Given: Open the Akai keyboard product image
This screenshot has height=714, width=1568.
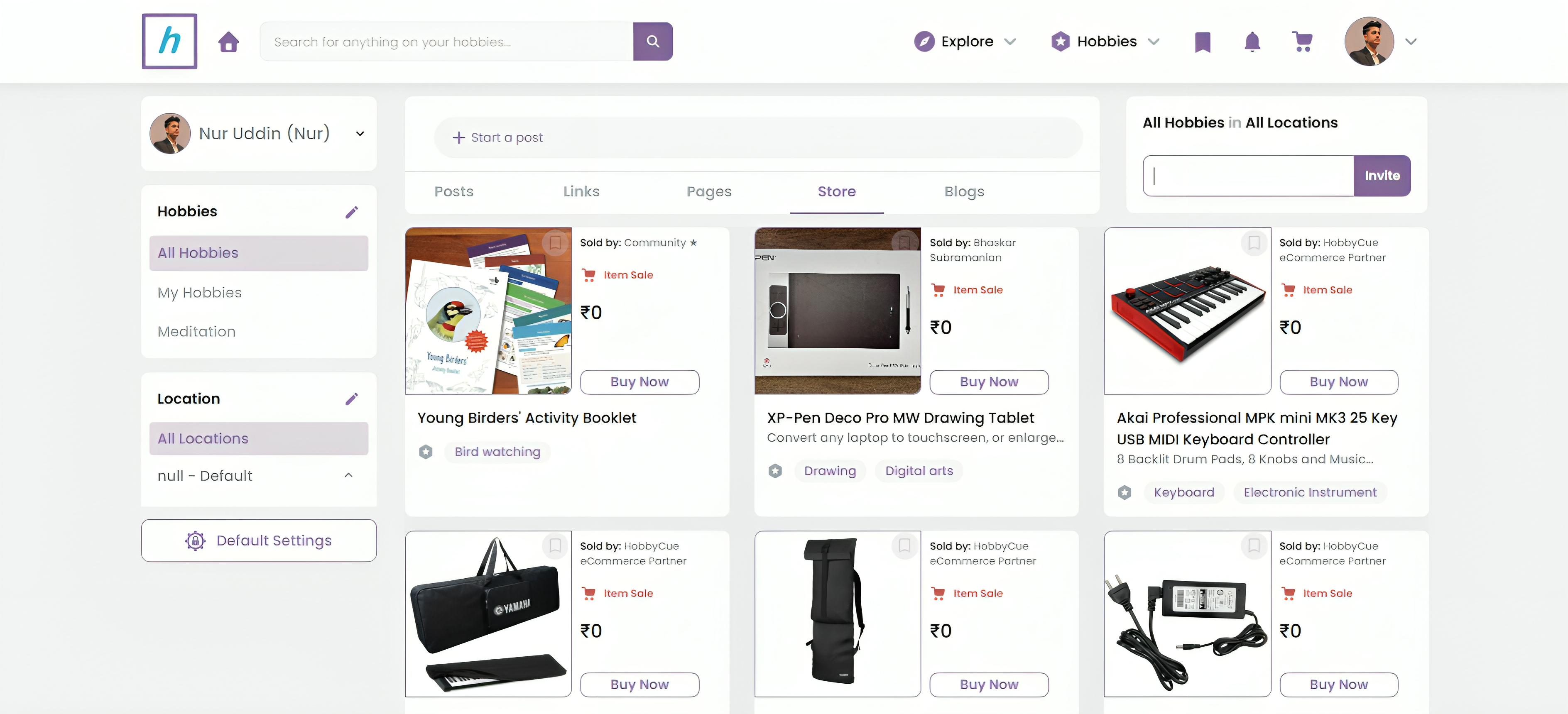Looking at the screenshot, I should point(1188,311).
